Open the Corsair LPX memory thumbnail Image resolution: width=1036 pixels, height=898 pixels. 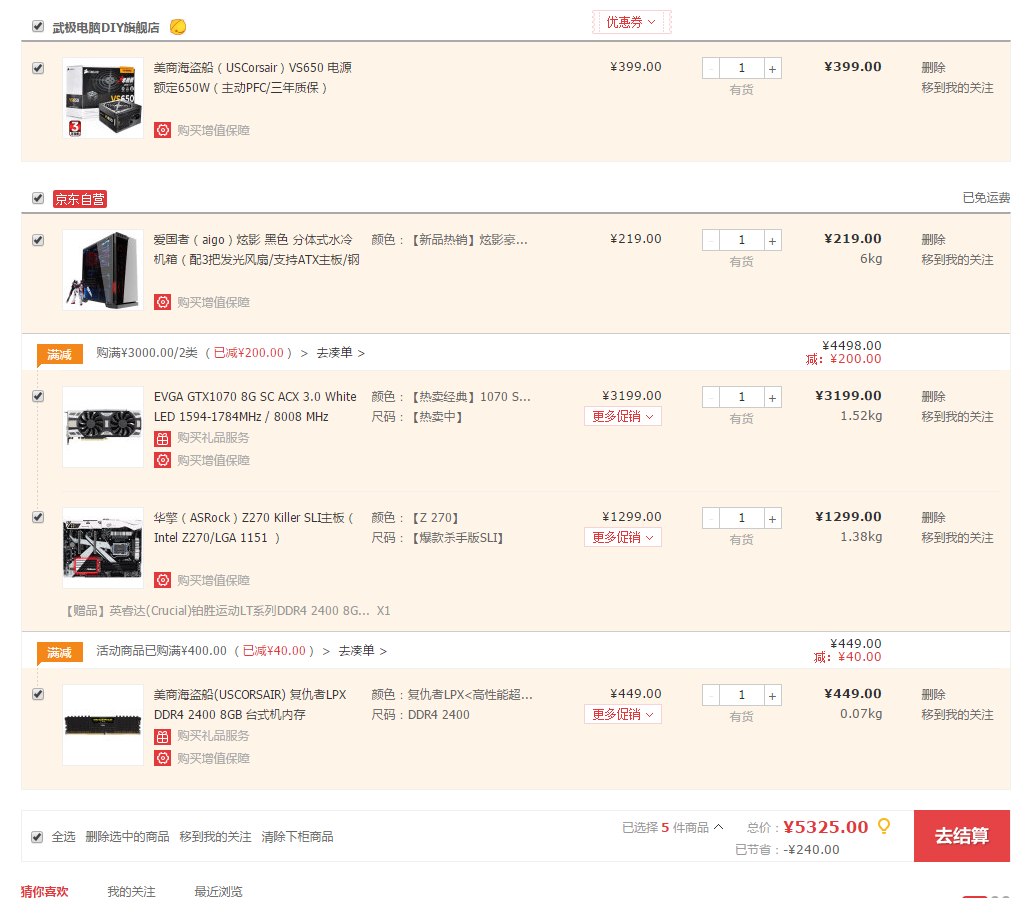(103, 725)
